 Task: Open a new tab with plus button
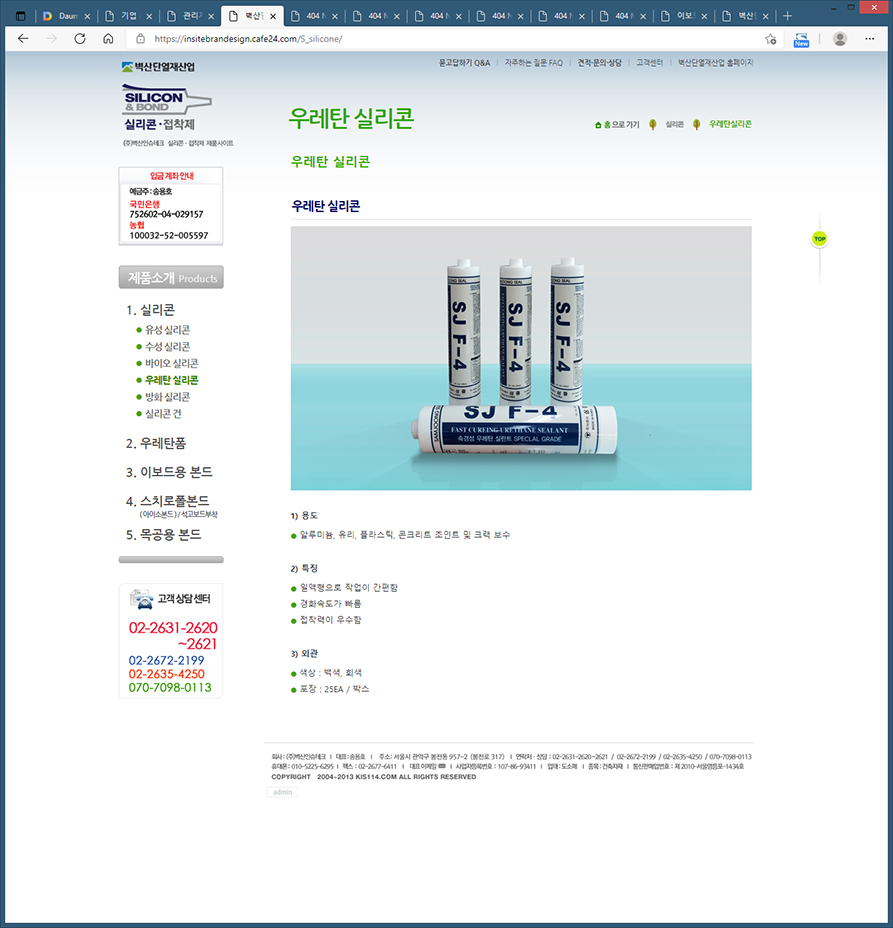point(787,16)
